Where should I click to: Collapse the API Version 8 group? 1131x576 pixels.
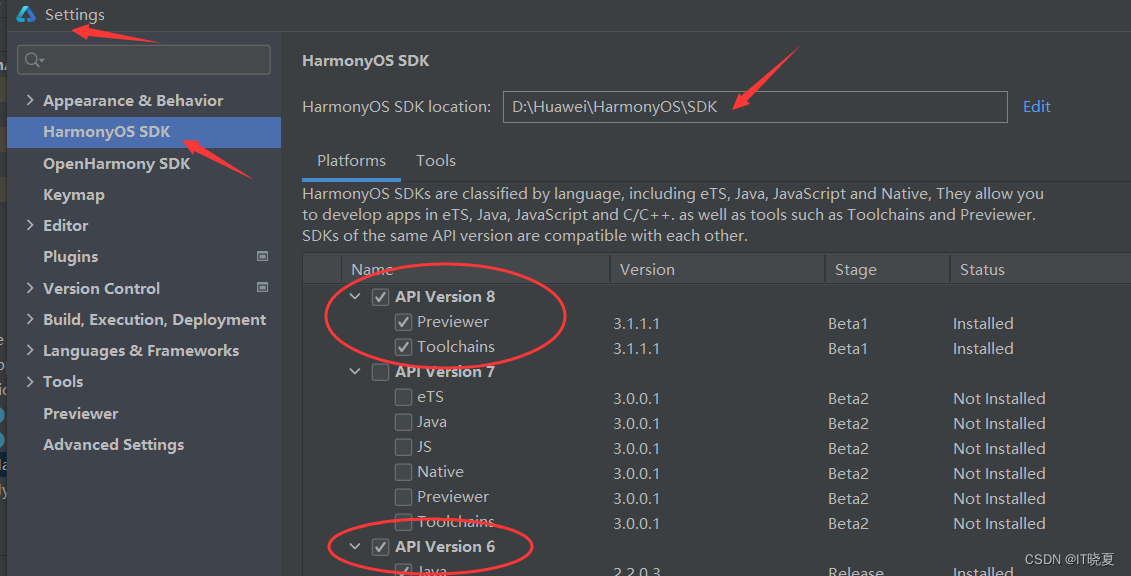click(x=355, y=297)
